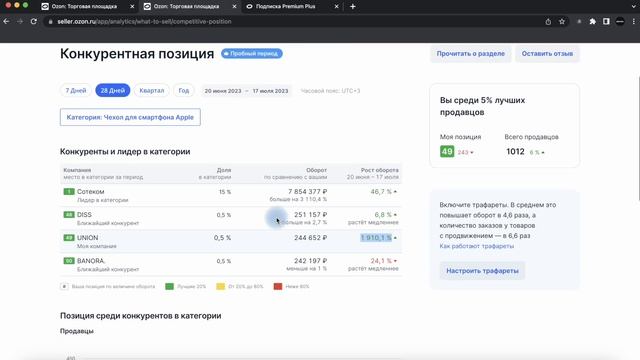640x360 pixels.
Task: Click growth value 46,7 %
Action: pyautogui.click(x=381, y=191)
